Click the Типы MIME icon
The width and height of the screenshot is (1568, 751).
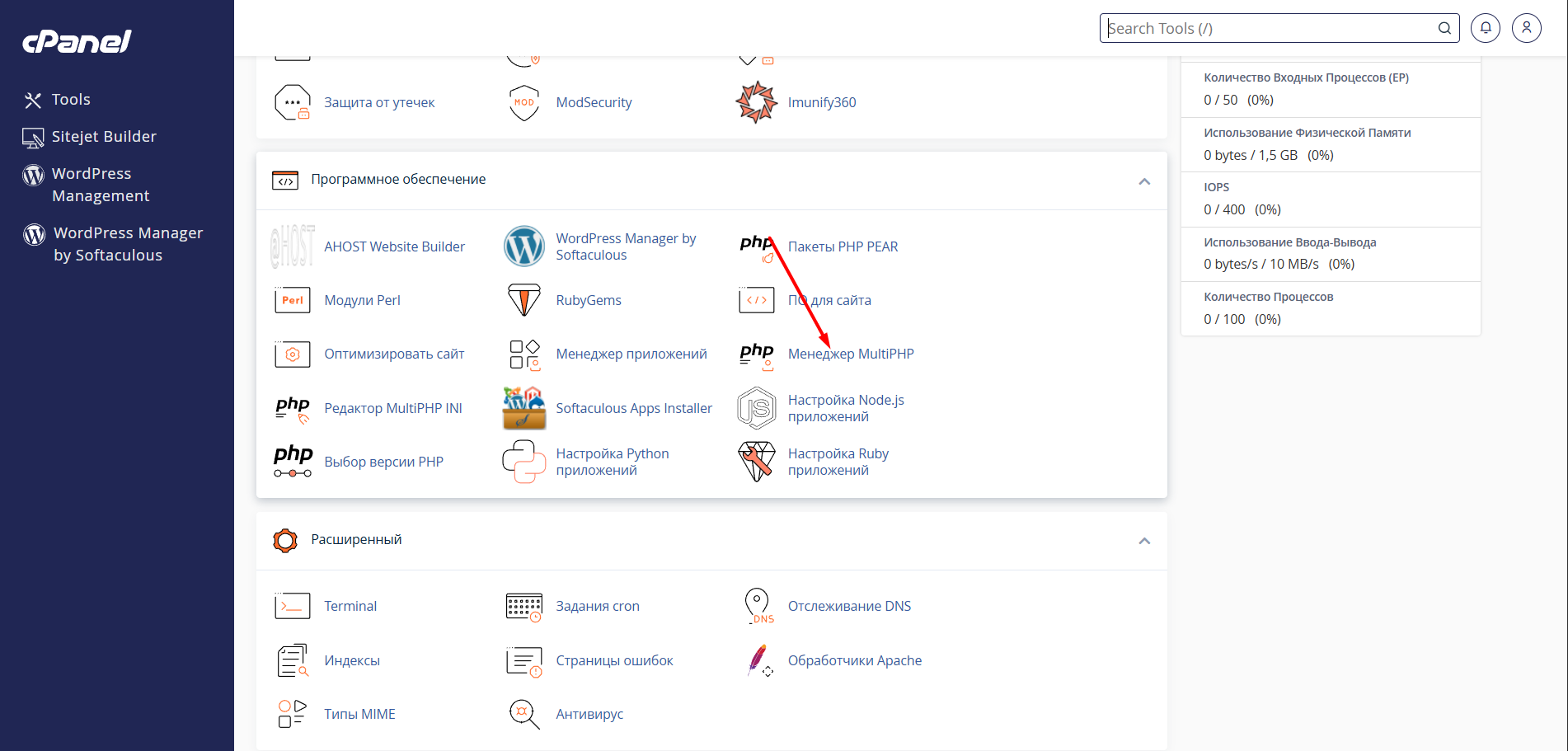tap(293, 714)
